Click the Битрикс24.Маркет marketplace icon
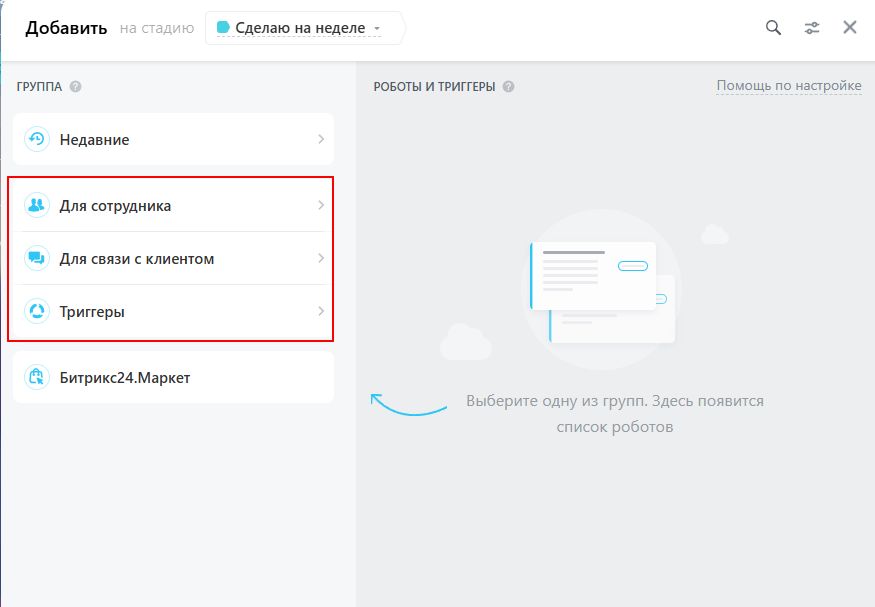Screen dimensions: 875x607 pos(37,375)
